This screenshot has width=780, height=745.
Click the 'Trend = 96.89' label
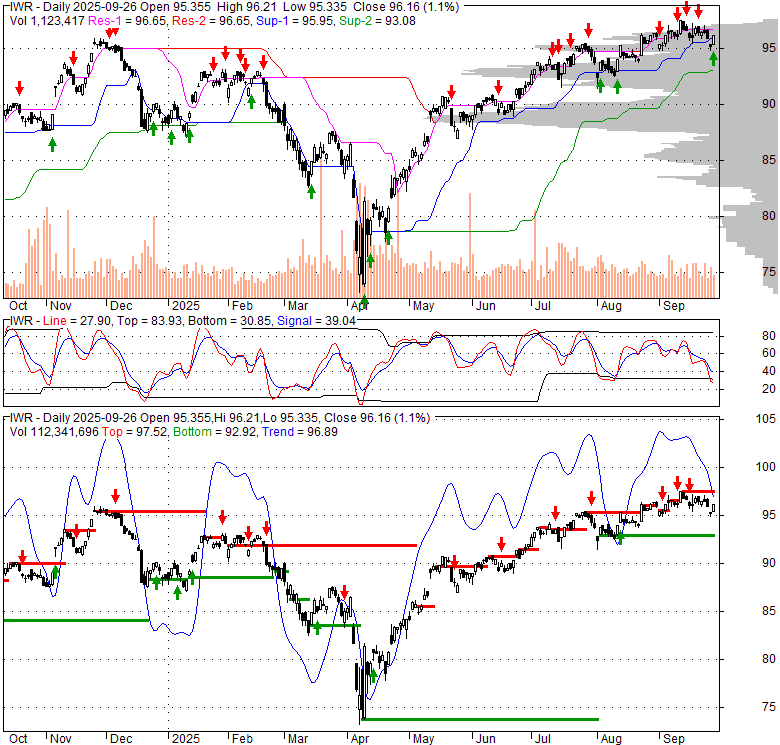[300, 432]
